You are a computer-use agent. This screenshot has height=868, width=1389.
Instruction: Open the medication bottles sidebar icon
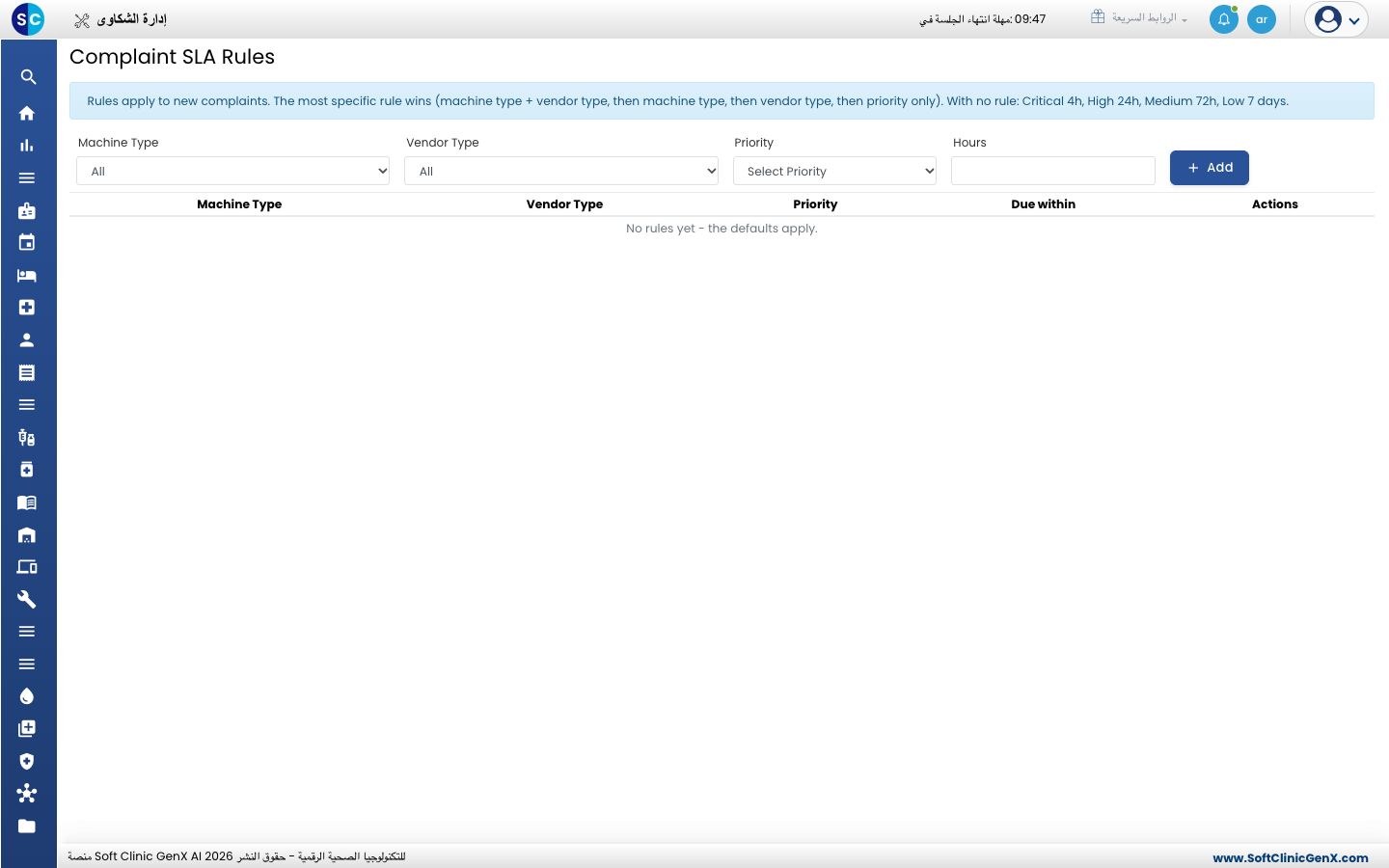tap(27, 438)
